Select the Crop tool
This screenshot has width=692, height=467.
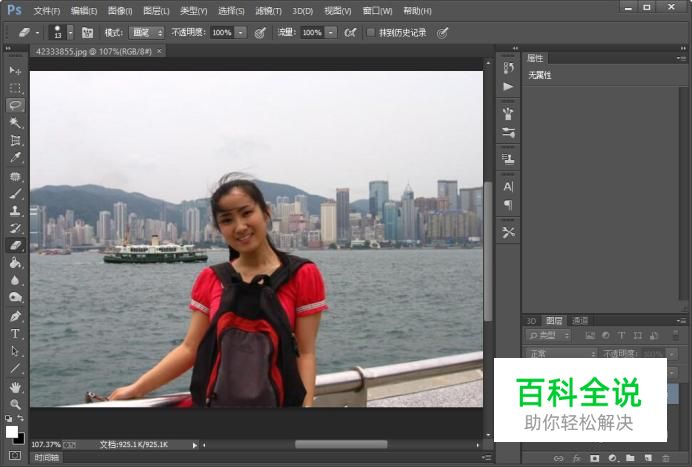tap(15, 140)
